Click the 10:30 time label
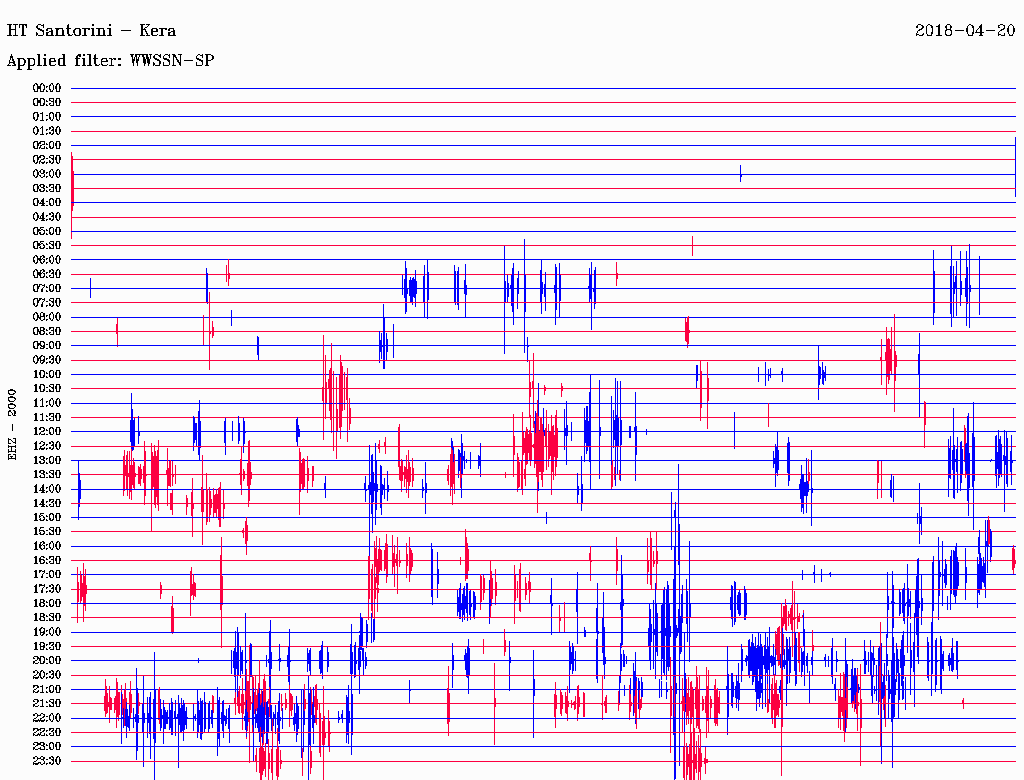 (47, 388)
